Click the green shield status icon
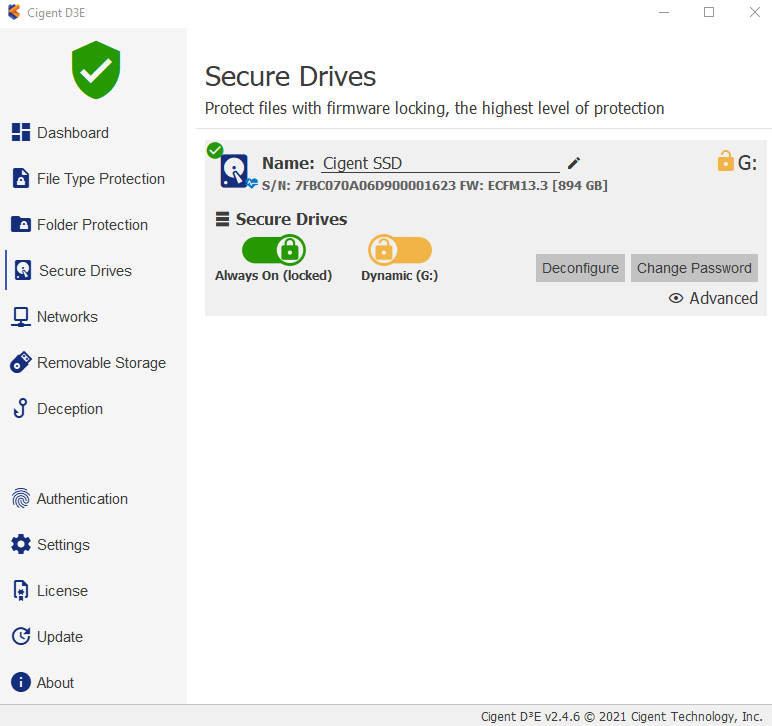The height and width of the screenshot is (726, 772). point(96,70)
